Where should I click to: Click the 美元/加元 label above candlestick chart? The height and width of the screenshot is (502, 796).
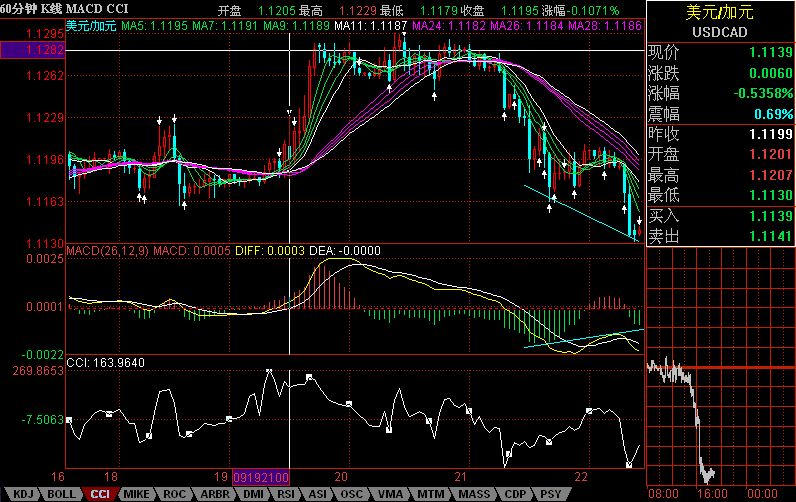tap(91, 25)
